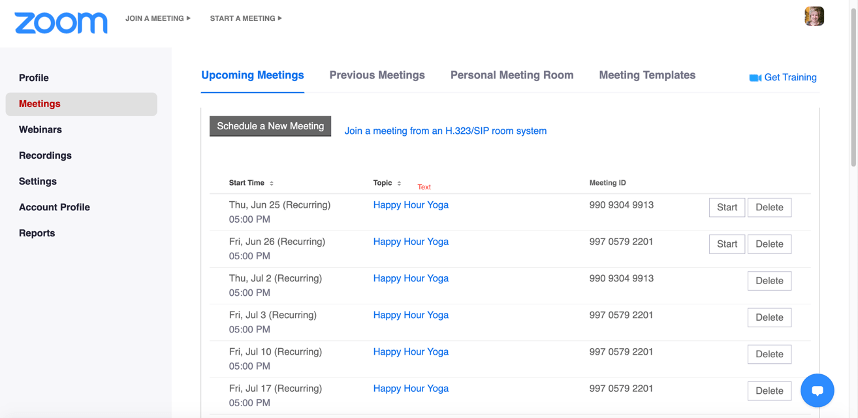
Task: Open Happy Hour Yoga on Jul 2
Action: pos(411,278)
